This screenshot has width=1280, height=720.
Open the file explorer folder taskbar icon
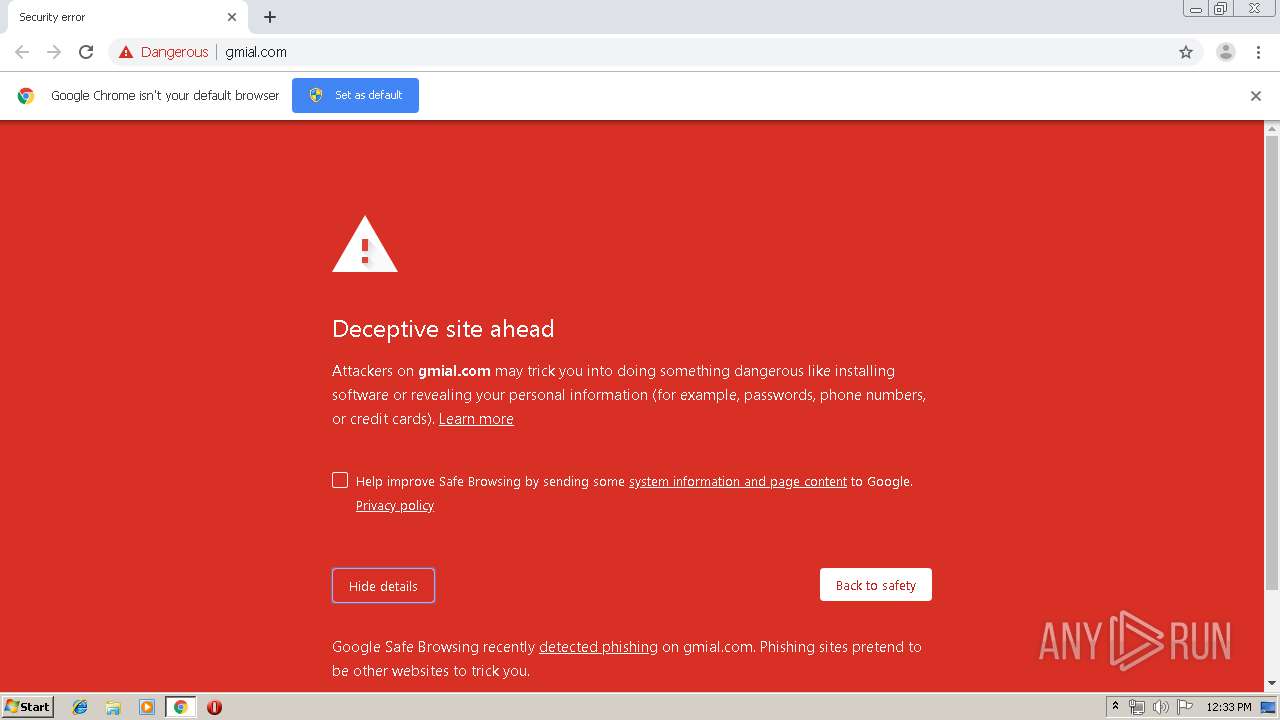pos(113,707)
